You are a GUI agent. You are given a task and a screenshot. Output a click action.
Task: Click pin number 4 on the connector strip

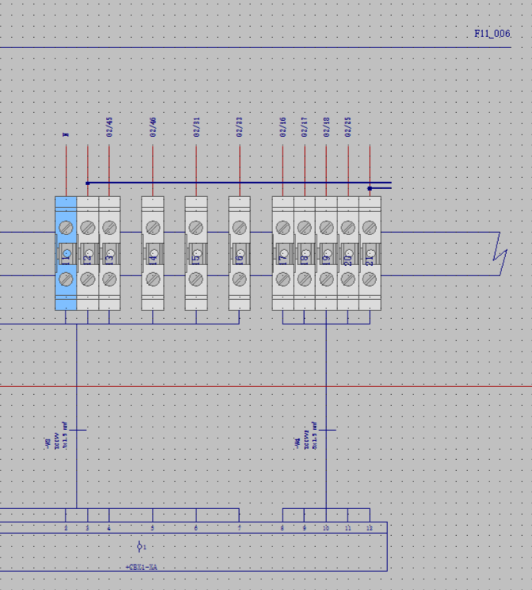coord(109,528)
